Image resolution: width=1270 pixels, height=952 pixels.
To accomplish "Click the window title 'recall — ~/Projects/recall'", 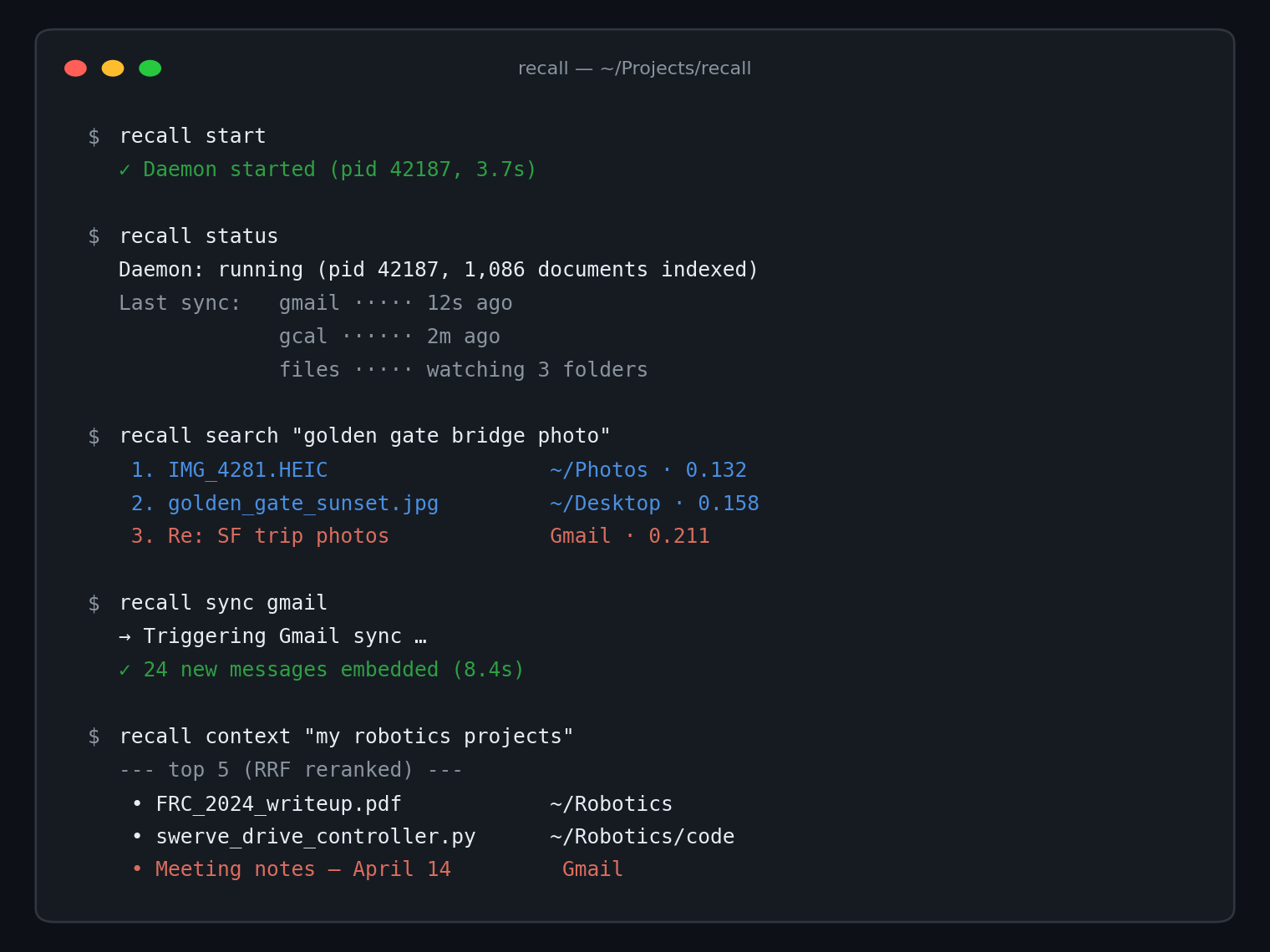I will (634, 68).
